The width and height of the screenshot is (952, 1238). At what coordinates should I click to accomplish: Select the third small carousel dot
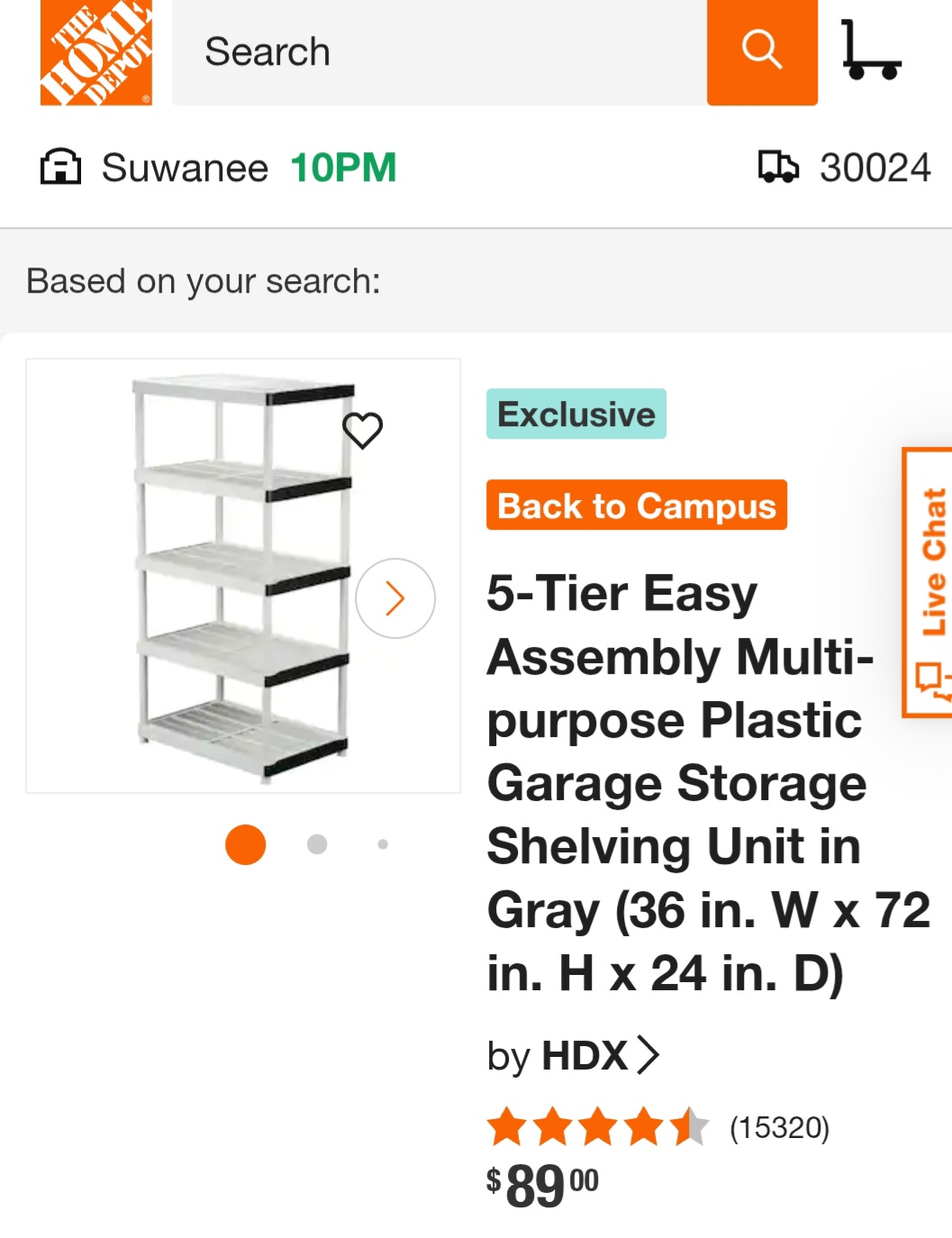pyautogui.click(x=383, y=844)
